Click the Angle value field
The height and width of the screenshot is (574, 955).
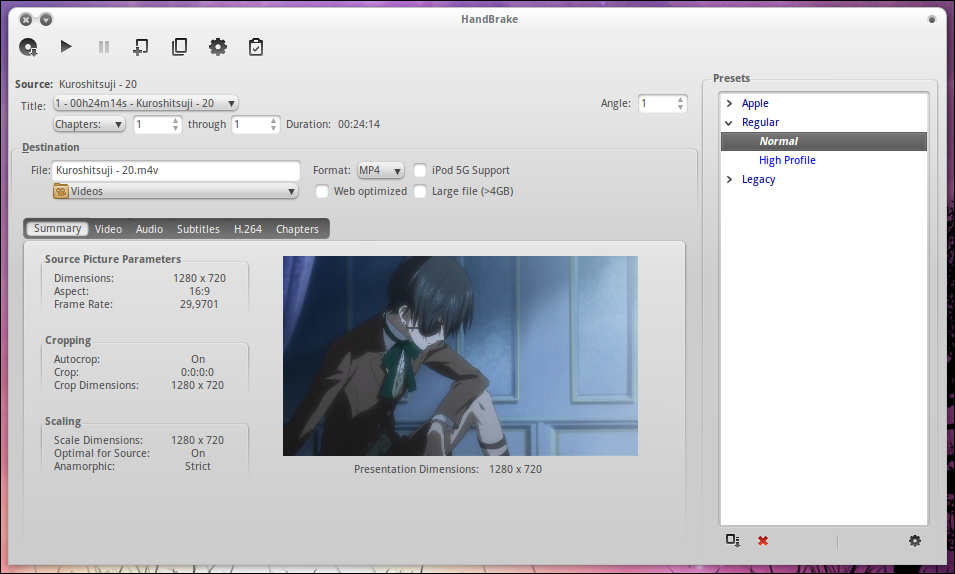click(x=657, y=104)
